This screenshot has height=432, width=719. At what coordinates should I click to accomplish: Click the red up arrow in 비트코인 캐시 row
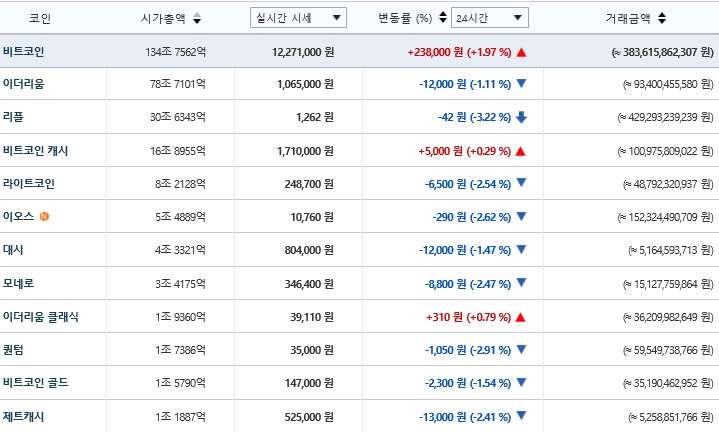tap(520, 151)
